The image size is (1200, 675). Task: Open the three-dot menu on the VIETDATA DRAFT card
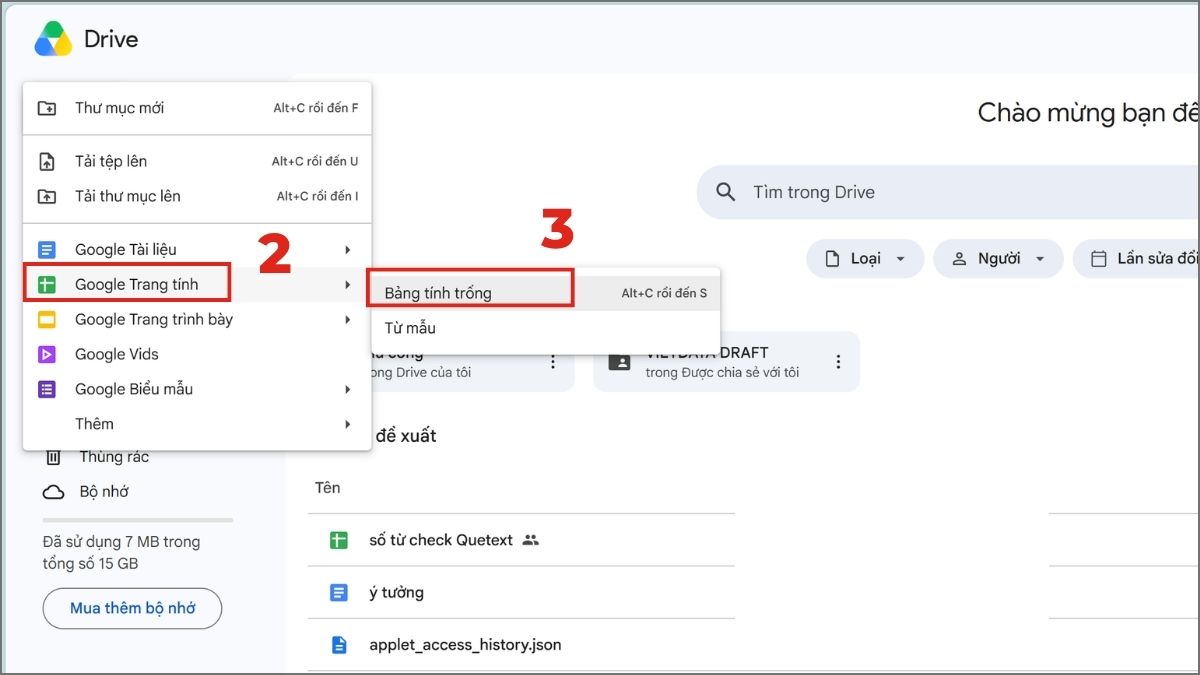838,362
